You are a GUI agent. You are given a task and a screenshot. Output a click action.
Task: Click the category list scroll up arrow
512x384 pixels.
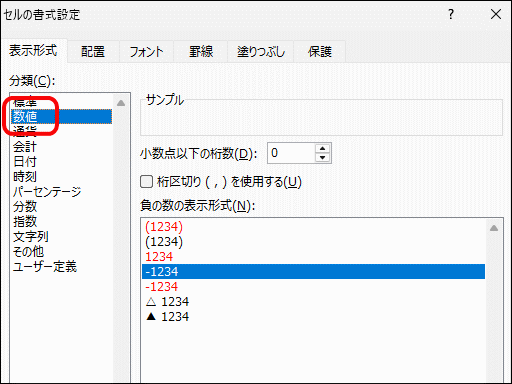click(x=121, y=103)
